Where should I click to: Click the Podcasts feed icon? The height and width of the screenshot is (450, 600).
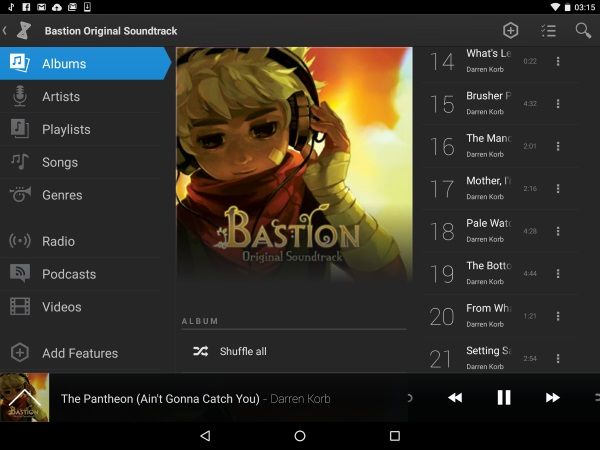(x=20, y=273)
